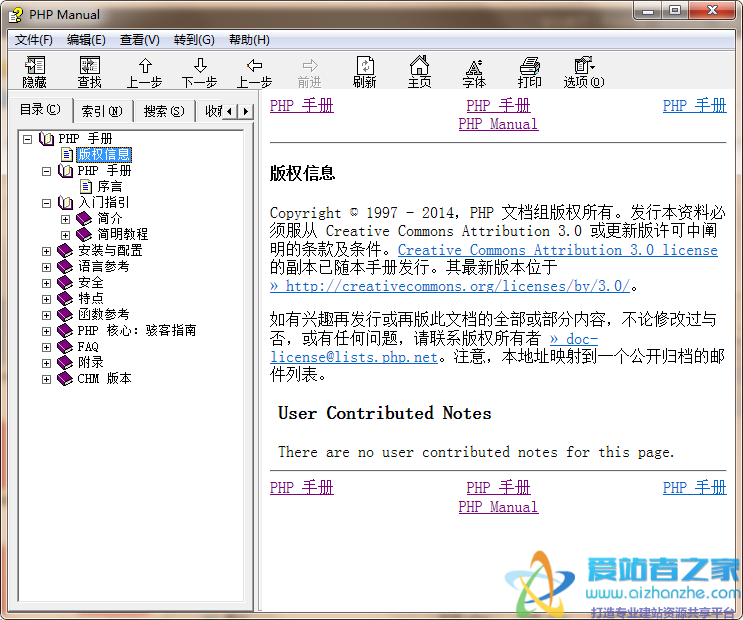Select the 附录 tree item text
The width and height of the screenshot is (743, 620).
[x=91, y=363]
